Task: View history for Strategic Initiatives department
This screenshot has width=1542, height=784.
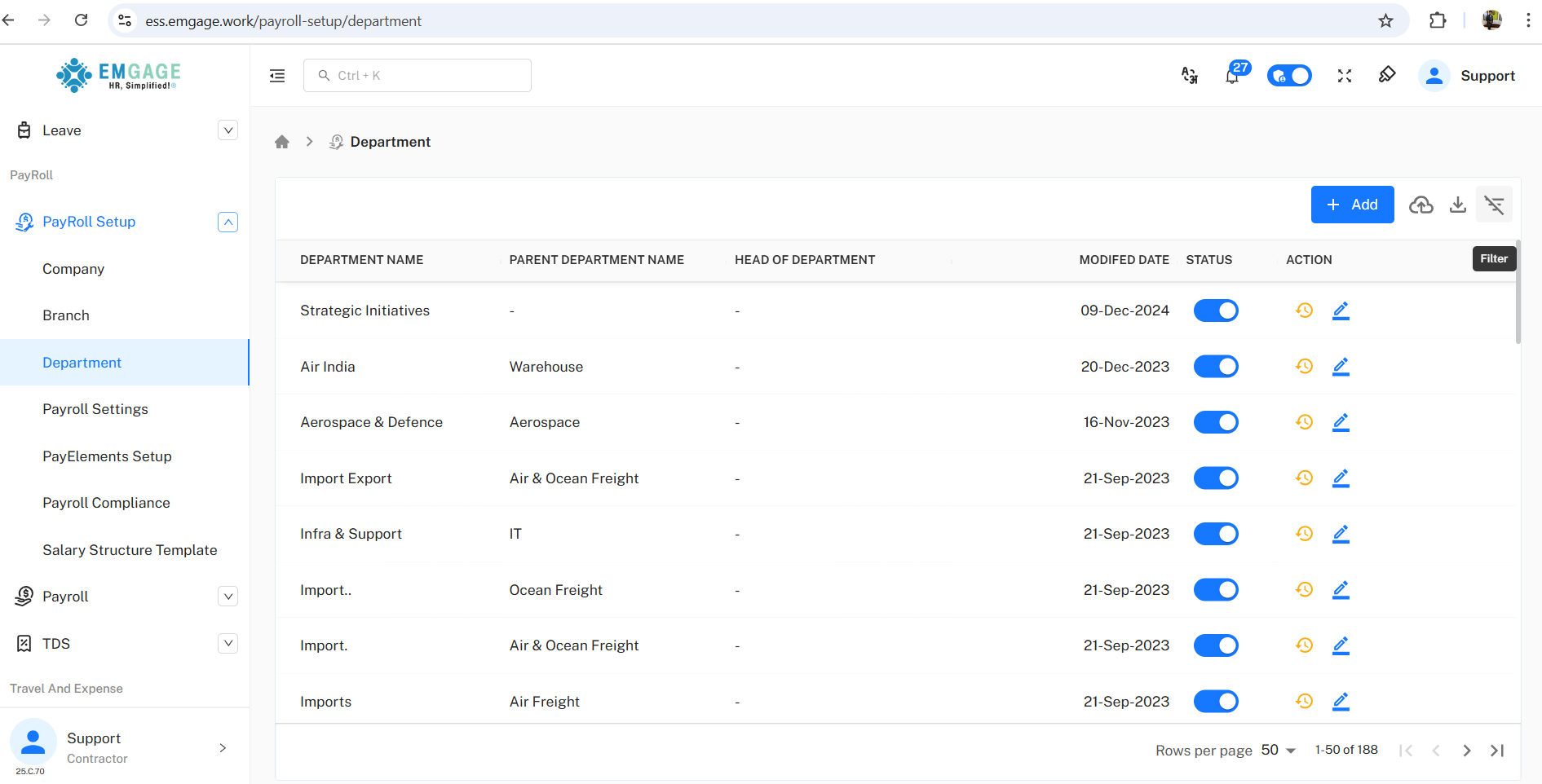Action: tap(1304, 311)
